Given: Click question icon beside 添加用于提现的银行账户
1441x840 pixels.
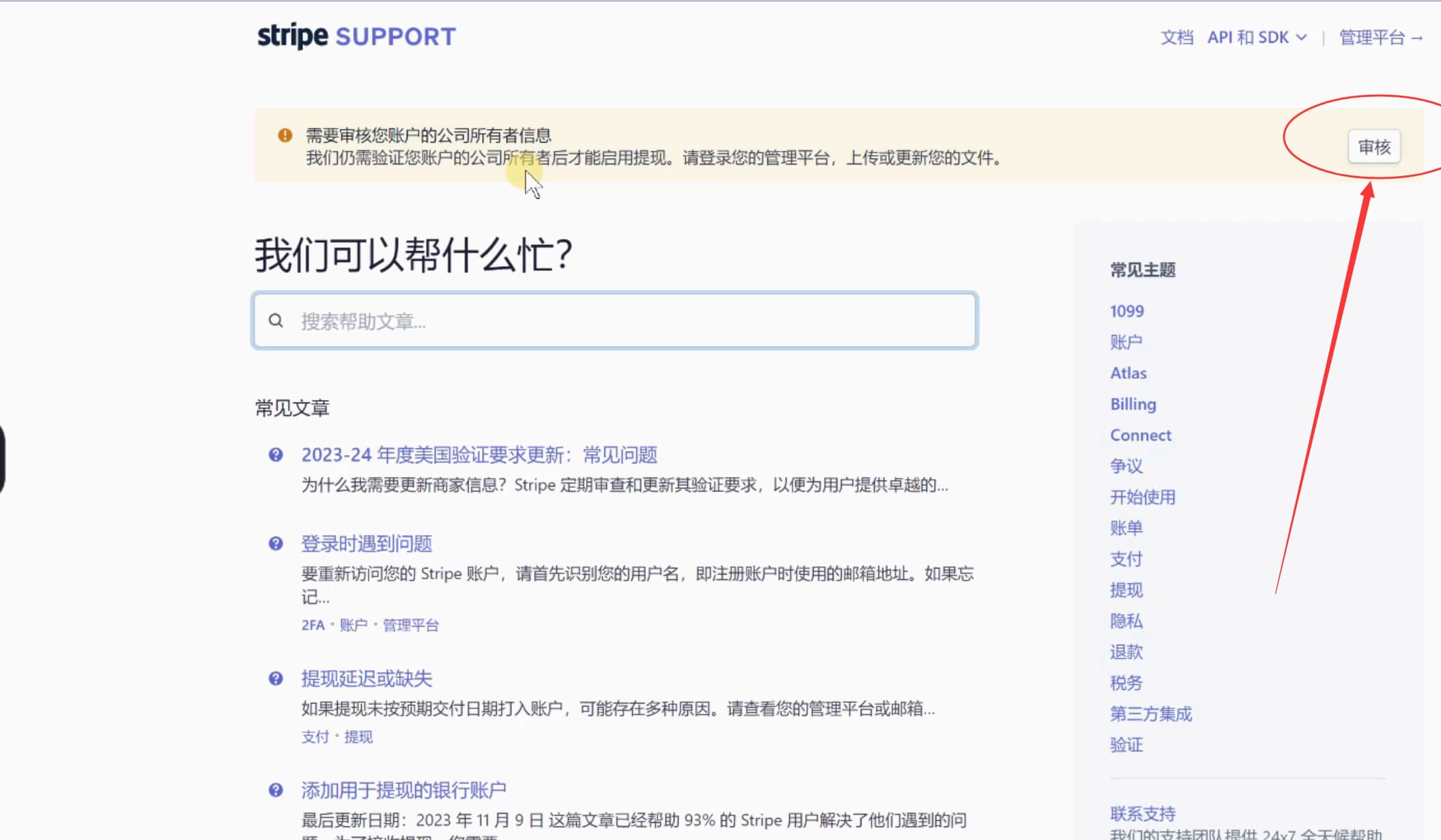Looking at the screenshot, I should tap(276, 790).
